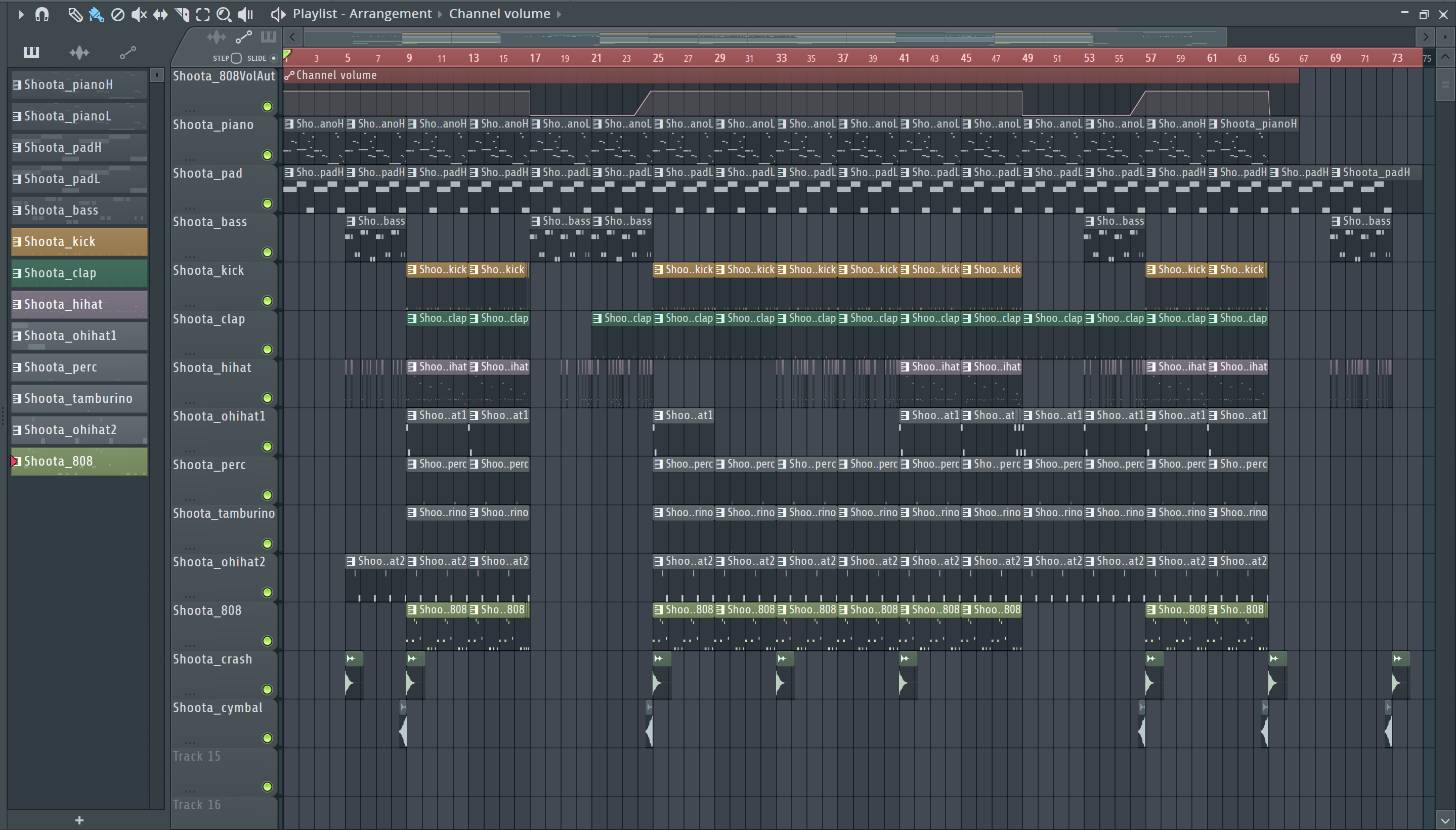The image size is (1456, 830).
Task: Set clip focus to pattern clips
Action: tap(269, 37)
